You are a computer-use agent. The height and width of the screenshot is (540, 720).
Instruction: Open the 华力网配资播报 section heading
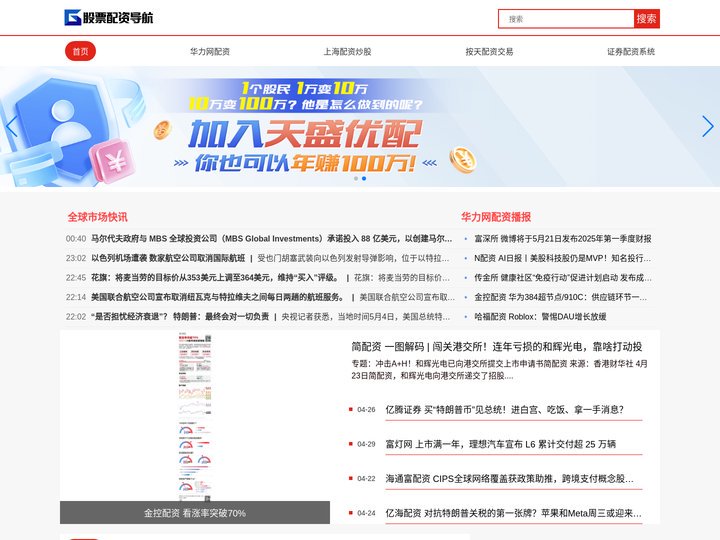tap(496, 217)
